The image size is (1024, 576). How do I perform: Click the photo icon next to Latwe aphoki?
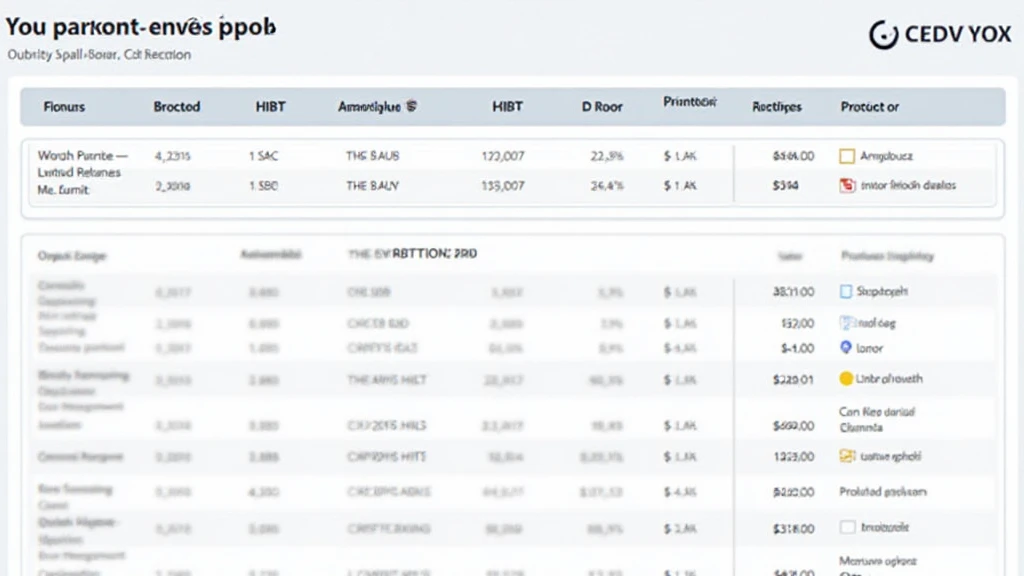click(x=846, y=455)
